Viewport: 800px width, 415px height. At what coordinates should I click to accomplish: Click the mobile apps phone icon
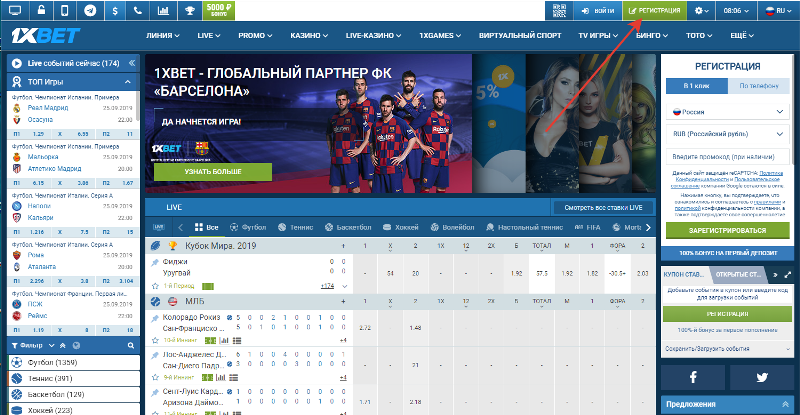[x=65, y=10]
